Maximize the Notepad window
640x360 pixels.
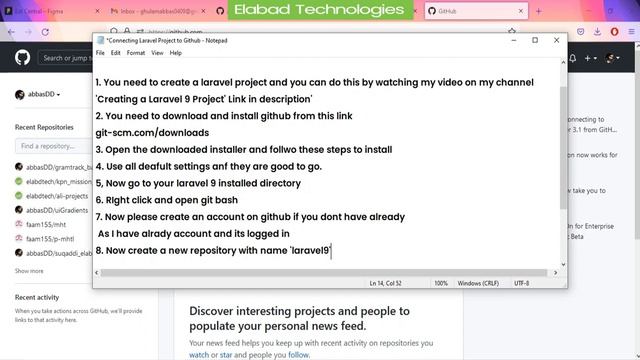(x=535, y=40)
